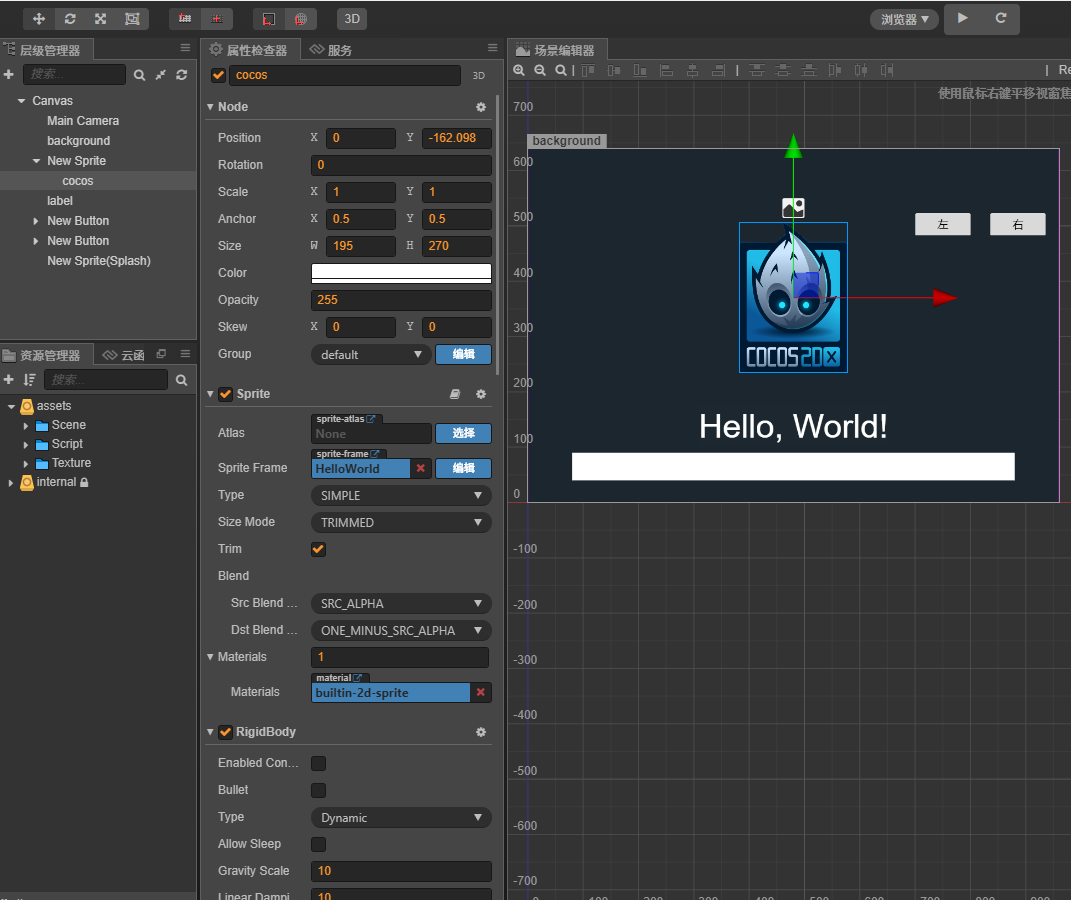Disable the RigidBody component checkbox
Image resolution: width=1071 pixels, height=900 pixels.
coord(225,732)
